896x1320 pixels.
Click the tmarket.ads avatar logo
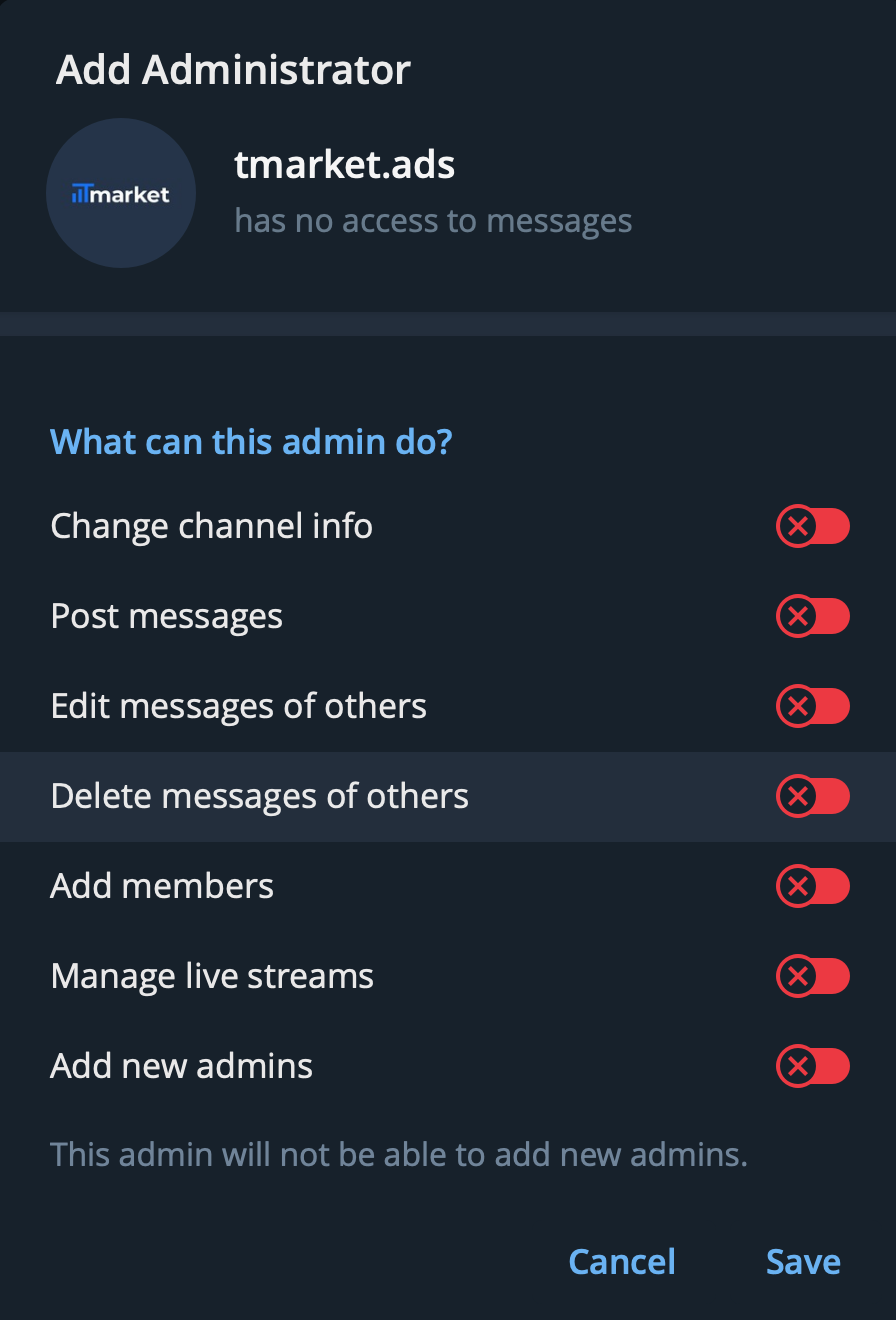click(121, 194)
